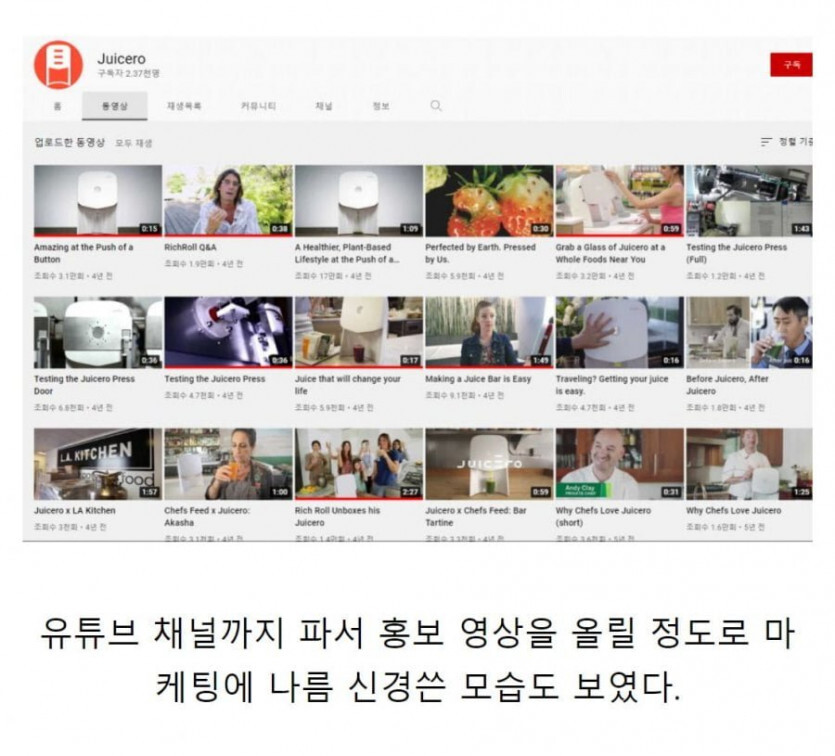Open 'A Healthier, Plant-Based Lifestyle' thumbnail

click(x=359, y=200)
